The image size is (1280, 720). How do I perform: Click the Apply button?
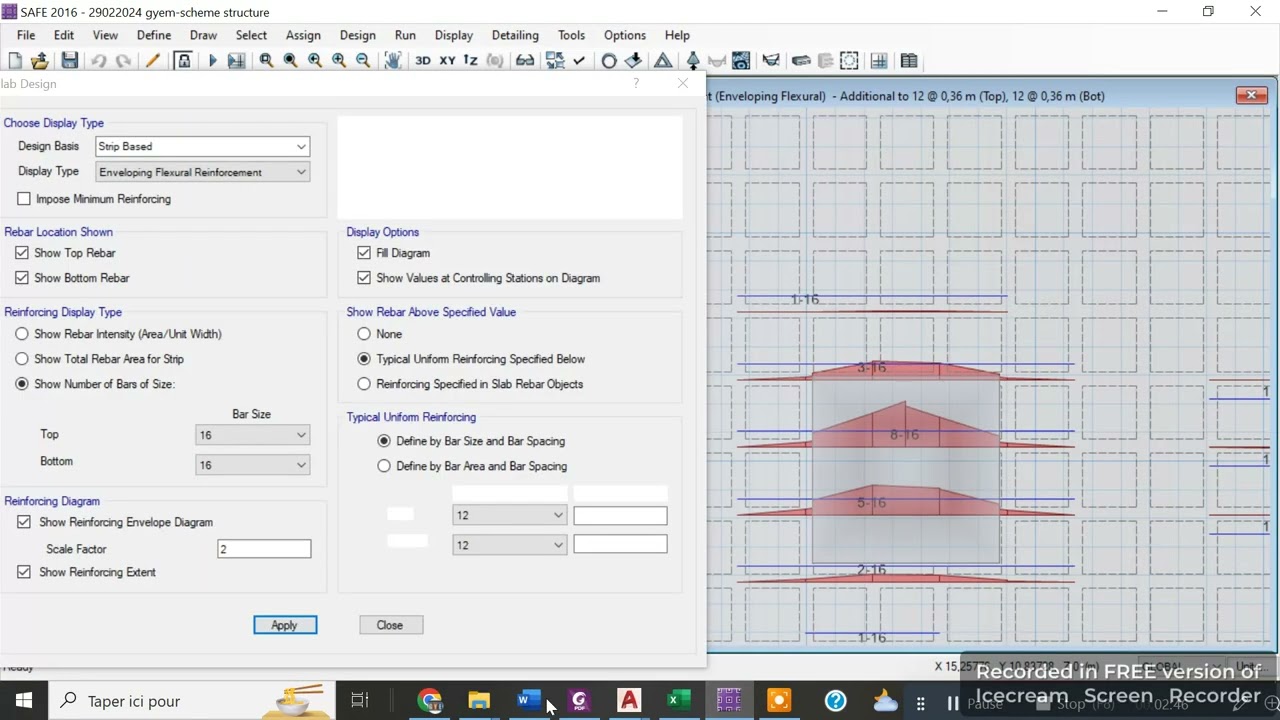tap(285, 625)
